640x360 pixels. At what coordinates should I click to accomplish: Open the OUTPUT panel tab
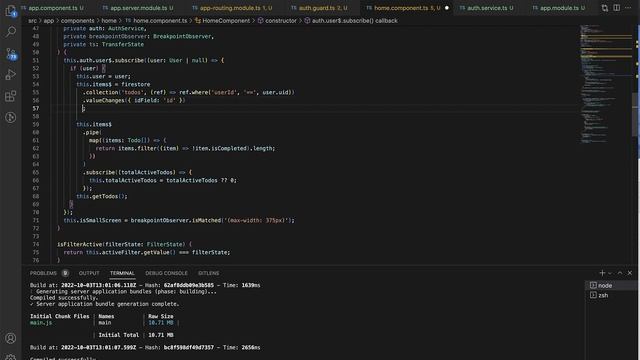coord(89,273)
